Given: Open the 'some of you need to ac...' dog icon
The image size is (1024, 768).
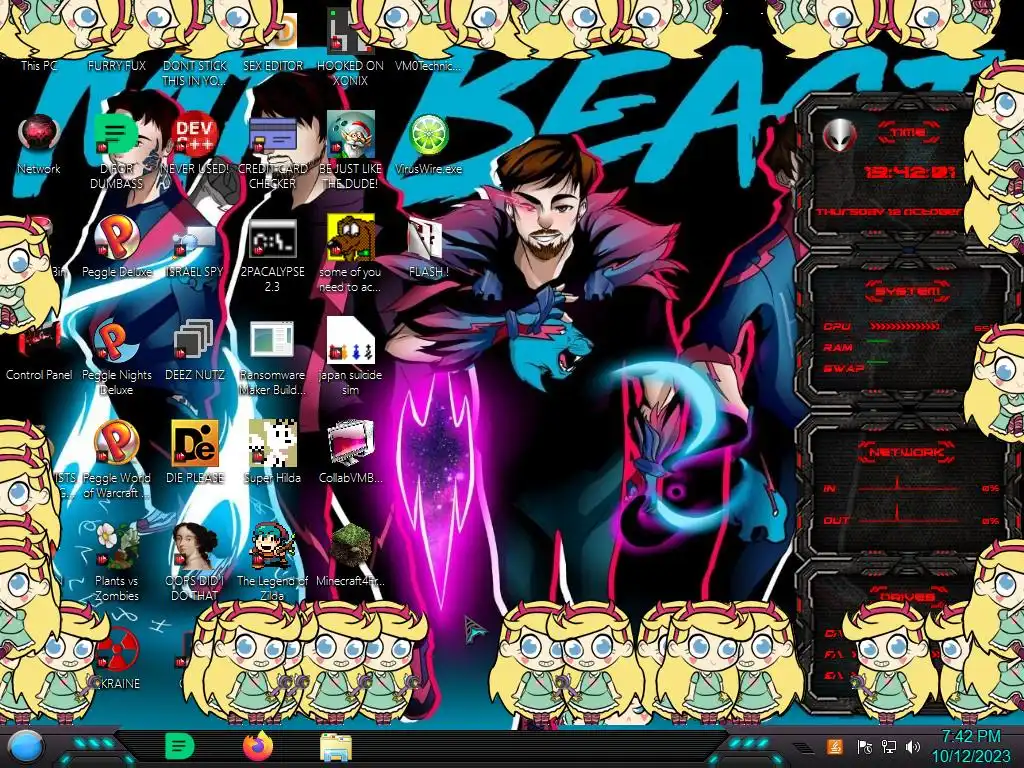Looking at the screenshot, I should [350, 237].
